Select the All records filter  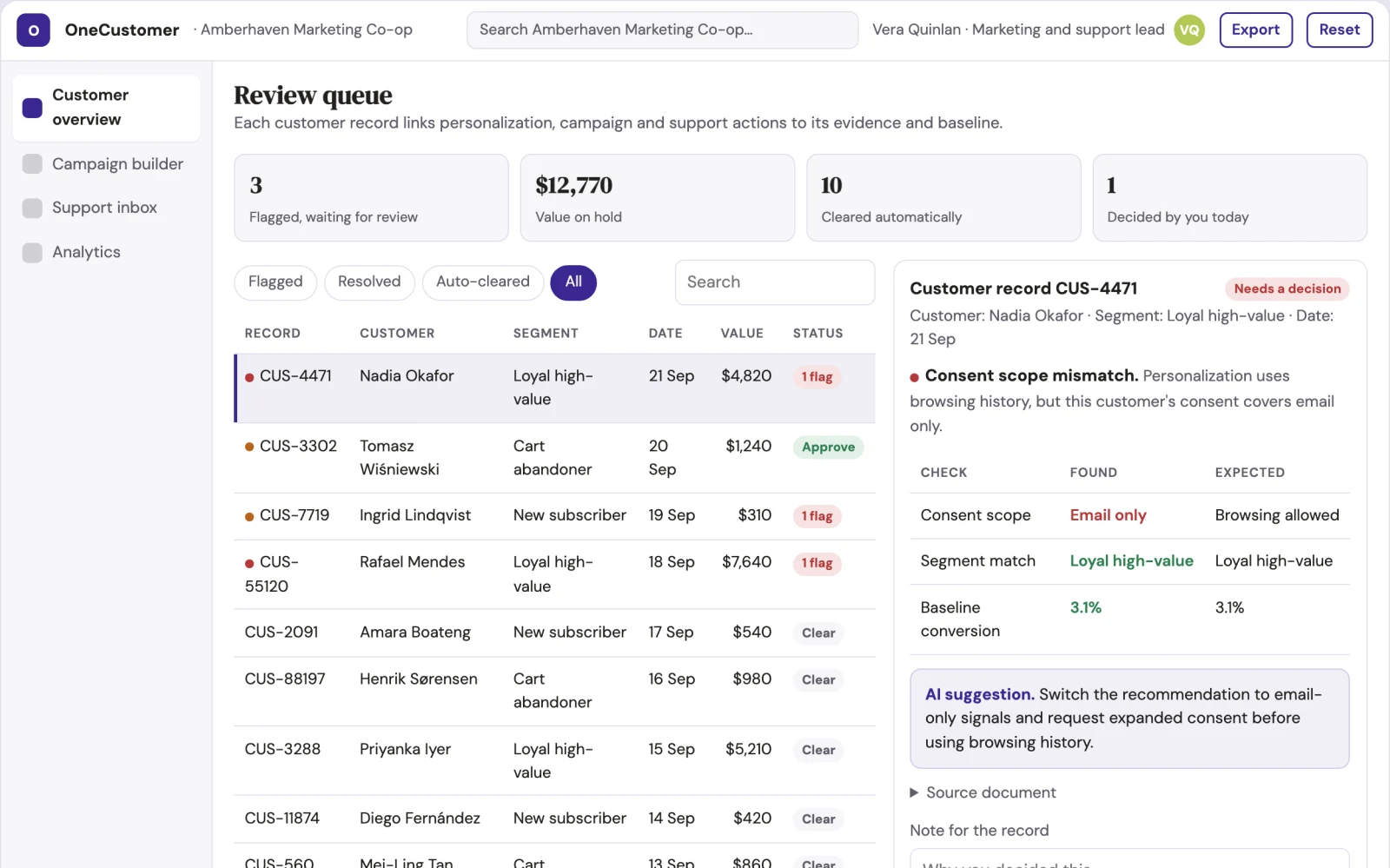573,282
